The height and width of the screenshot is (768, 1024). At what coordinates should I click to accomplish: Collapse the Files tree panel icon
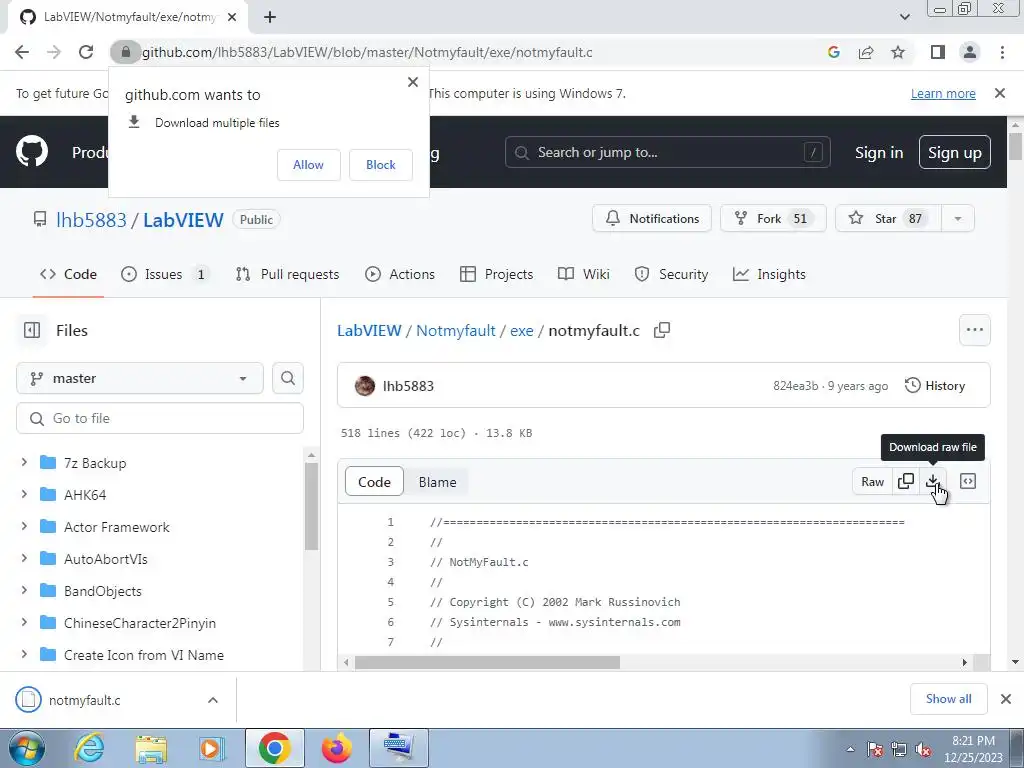31,330
